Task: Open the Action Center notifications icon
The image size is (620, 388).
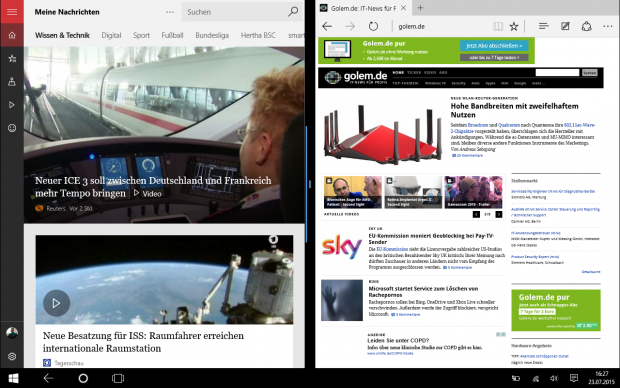Action: [x=574, y=379]
